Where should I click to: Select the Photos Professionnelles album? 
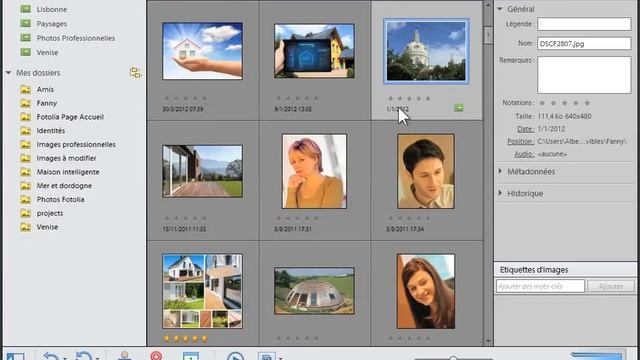click(x=76, y=38)
